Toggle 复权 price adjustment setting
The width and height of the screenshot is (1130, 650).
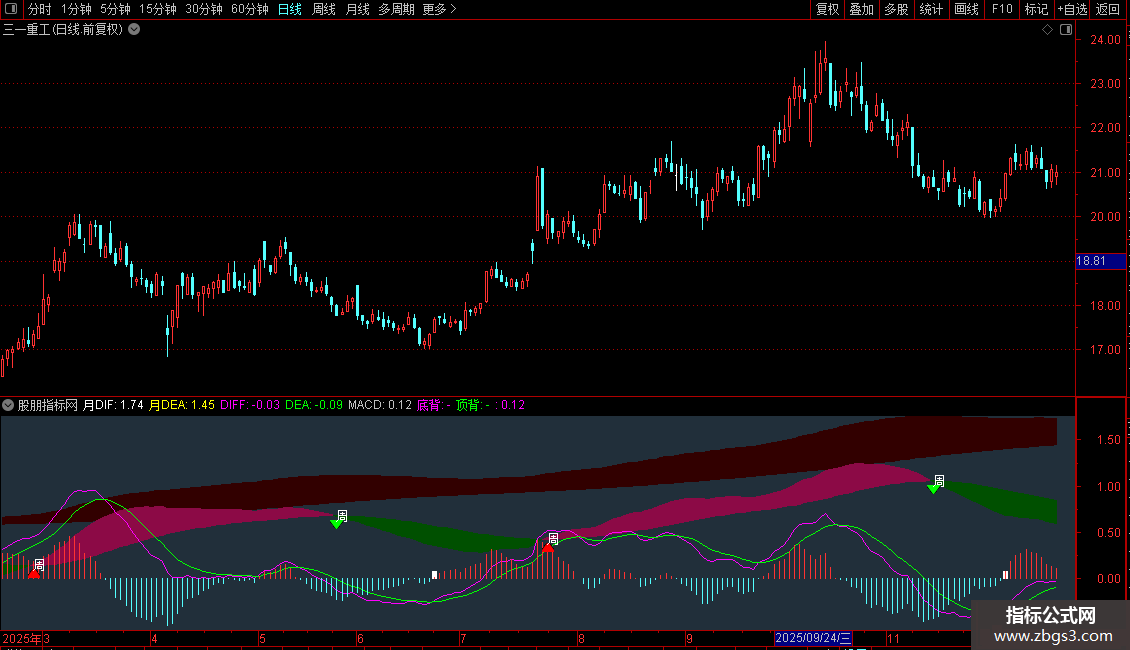tap(827, 9)
